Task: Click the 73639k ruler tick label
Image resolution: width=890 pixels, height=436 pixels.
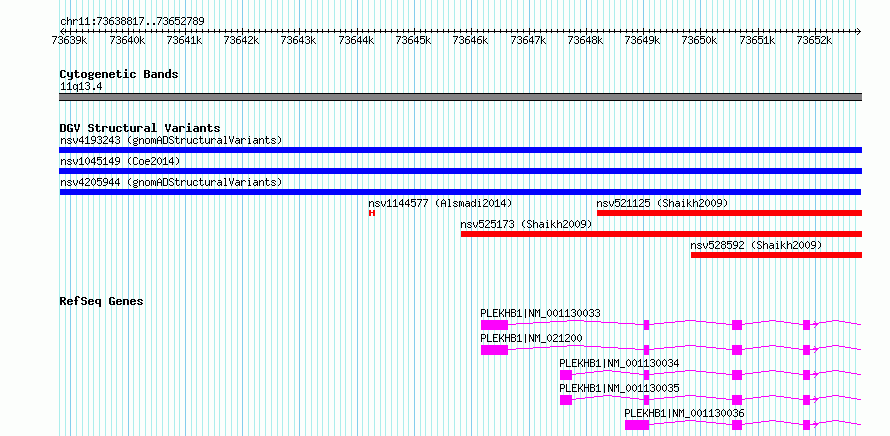Action: coord(69,40)
